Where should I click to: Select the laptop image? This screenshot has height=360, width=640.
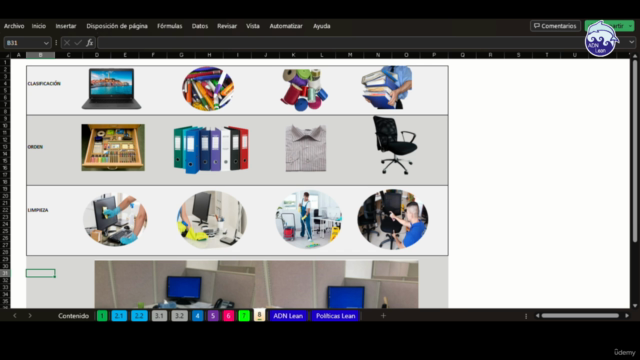click(111, 89)
